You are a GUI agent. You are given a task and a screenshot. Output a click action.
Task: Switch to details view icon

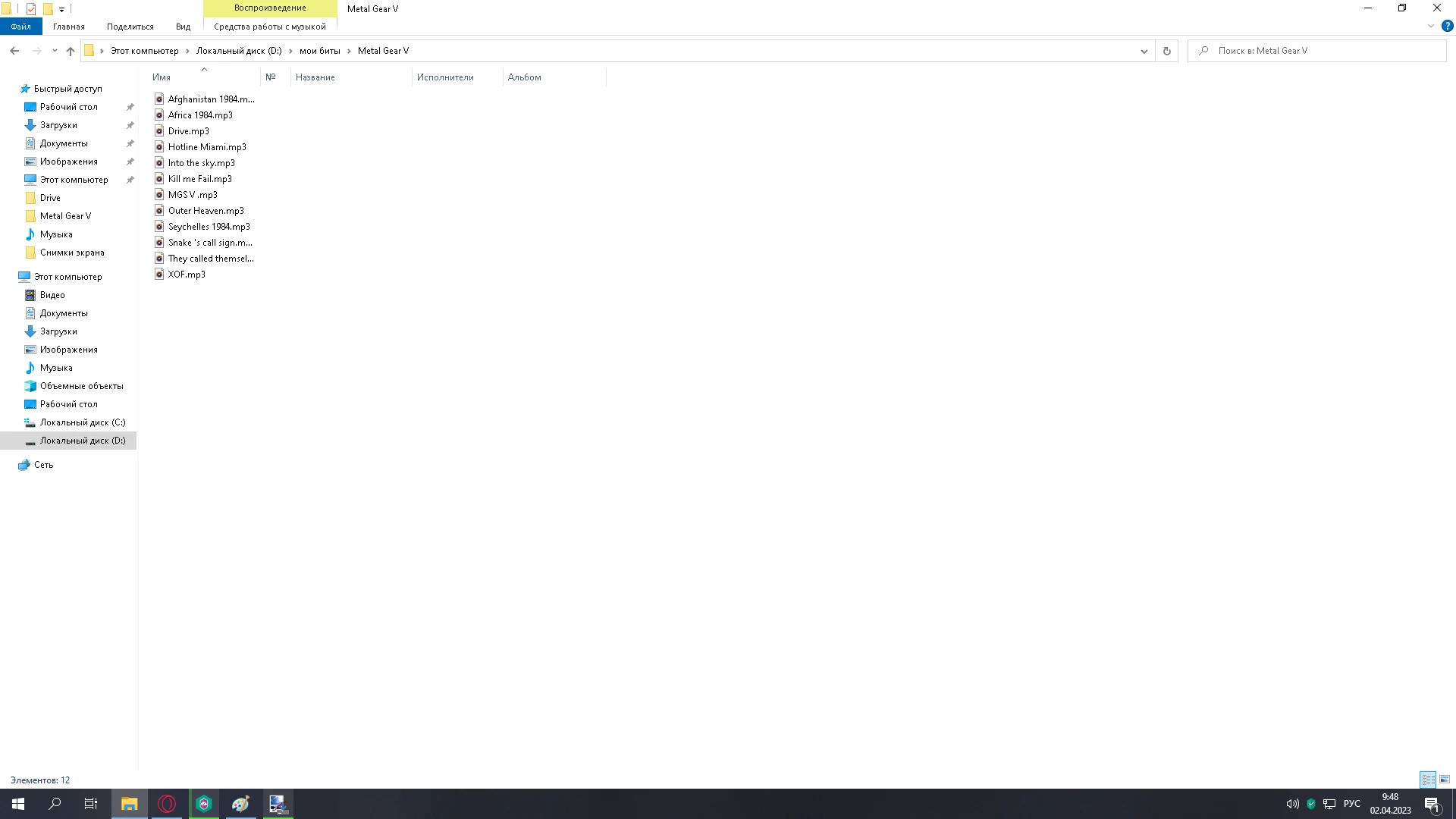(1428, 780)
